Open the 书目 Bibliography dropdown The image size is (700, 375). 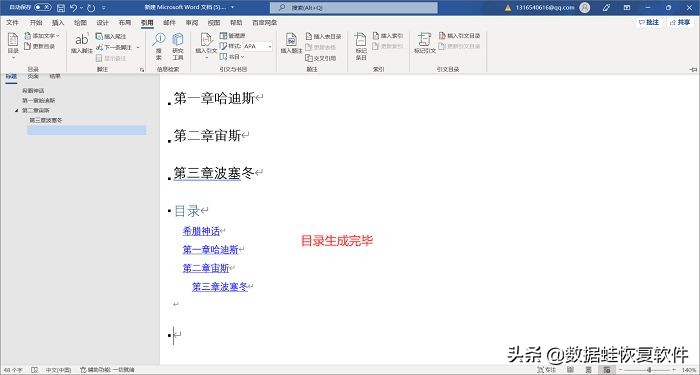(x=232, y=57)
